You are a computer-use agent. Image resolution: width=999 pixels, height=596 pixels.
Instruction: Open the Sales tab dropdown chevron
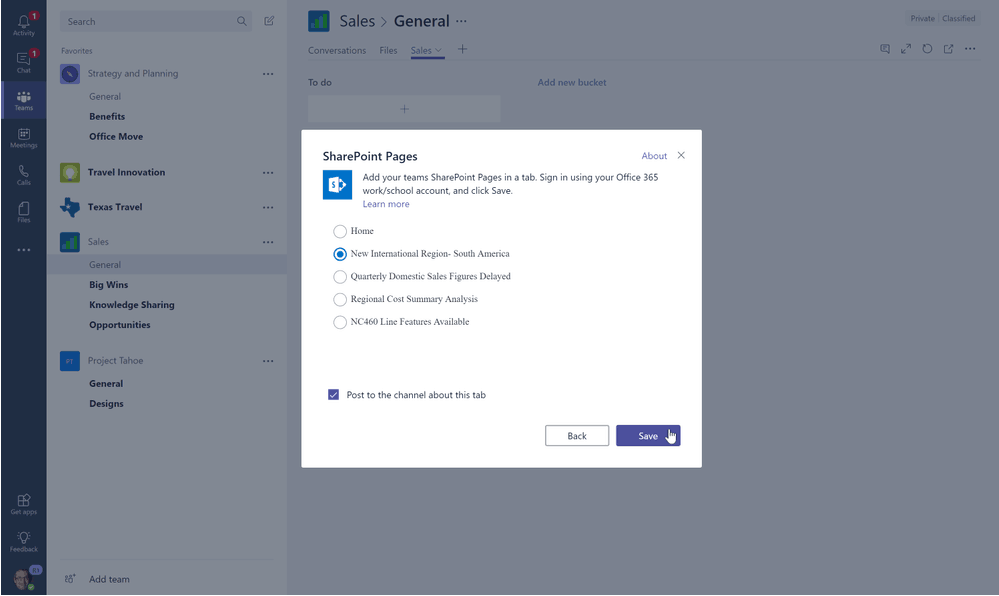point(438,50)
